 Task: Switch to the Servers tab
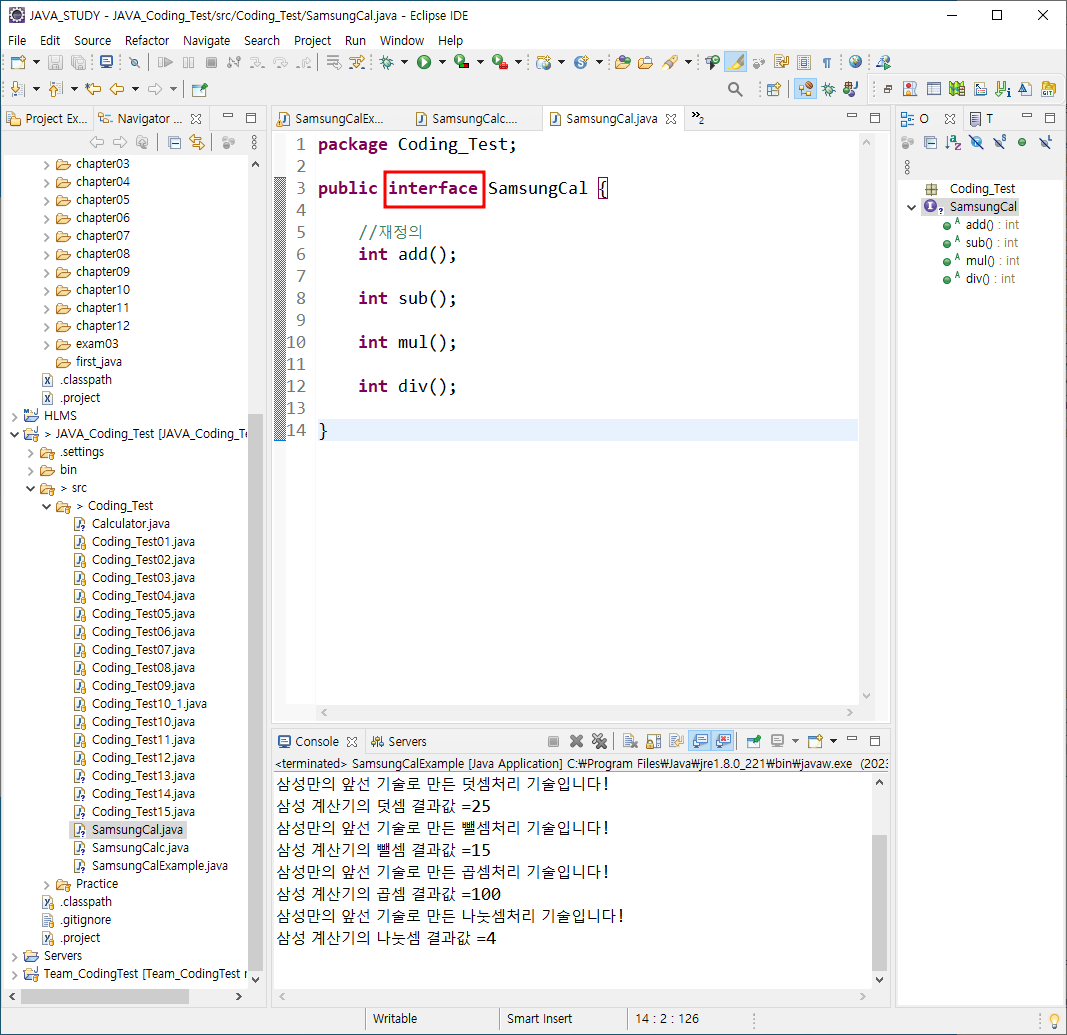[x=399, y=742]
